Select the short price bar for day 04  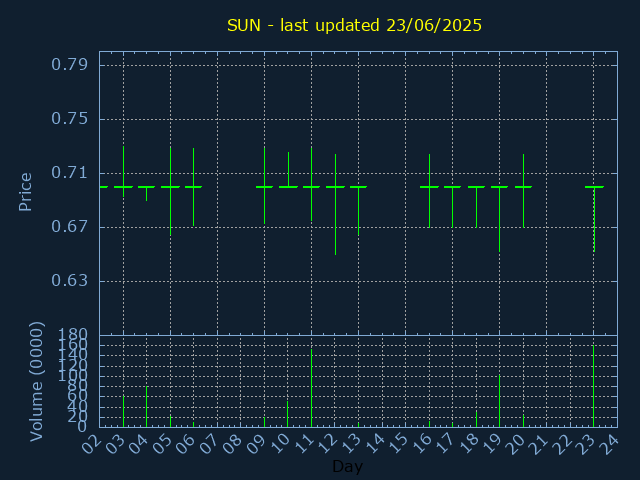147,193
